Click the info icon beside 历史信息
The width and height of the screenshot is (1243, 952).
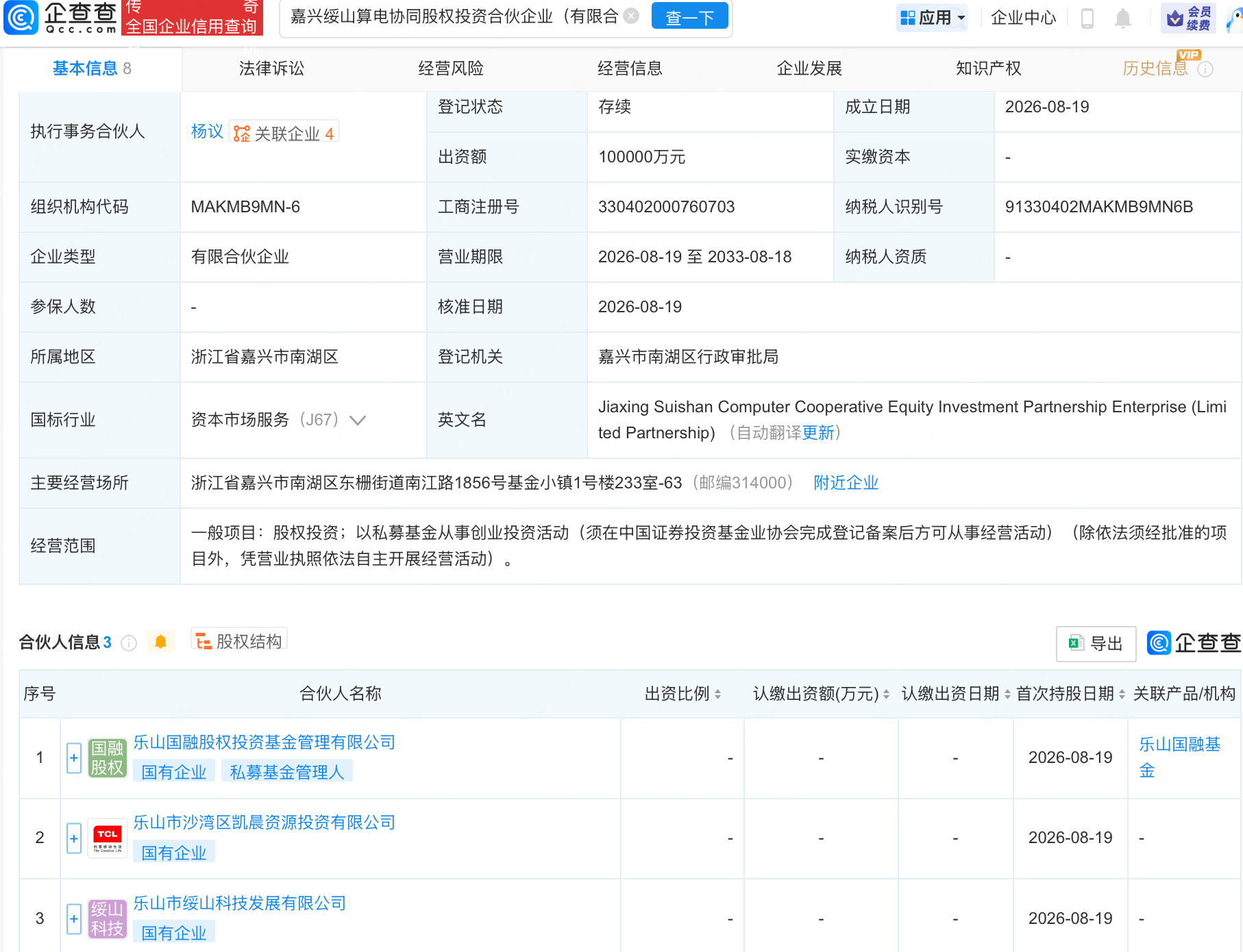click(1205, 69)
